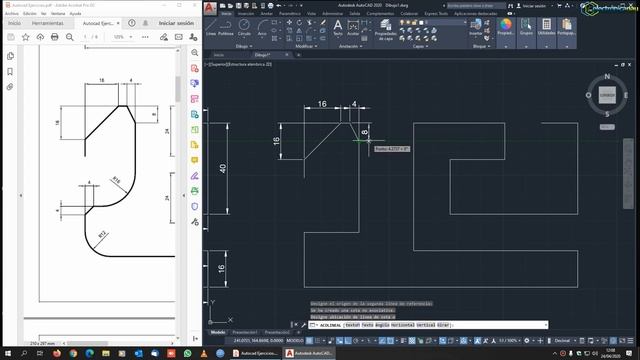
Task: Open the Anotar ribbon tab
Action: coord(267,13)
